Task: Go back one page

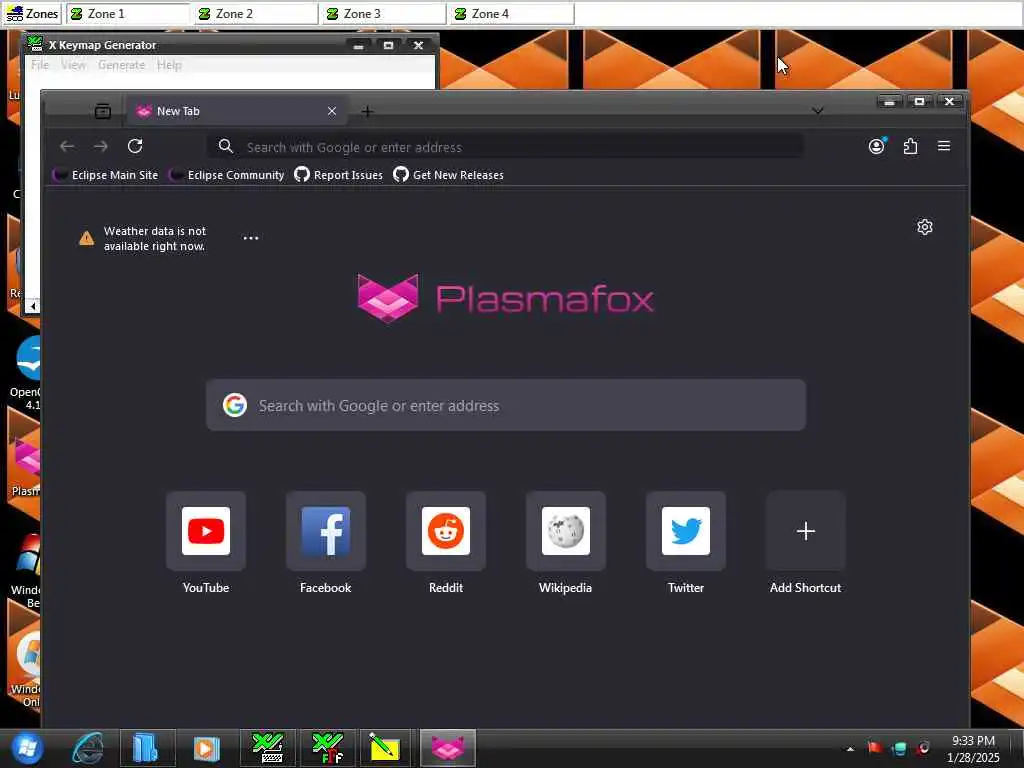Action: tap(67, 146)
